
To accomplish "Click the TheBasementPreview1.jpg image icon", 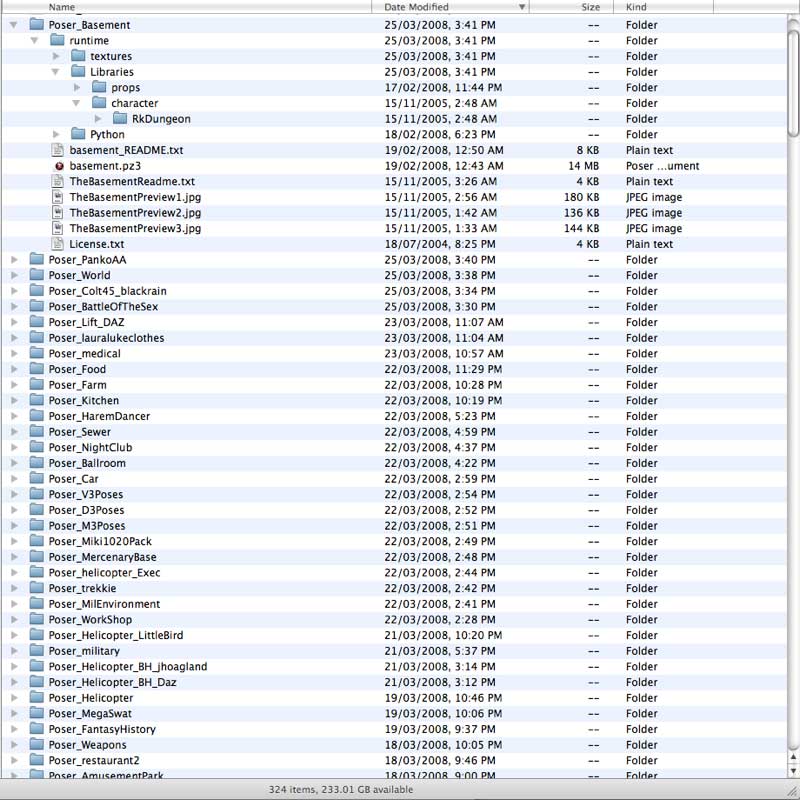I will pos(58,197).
